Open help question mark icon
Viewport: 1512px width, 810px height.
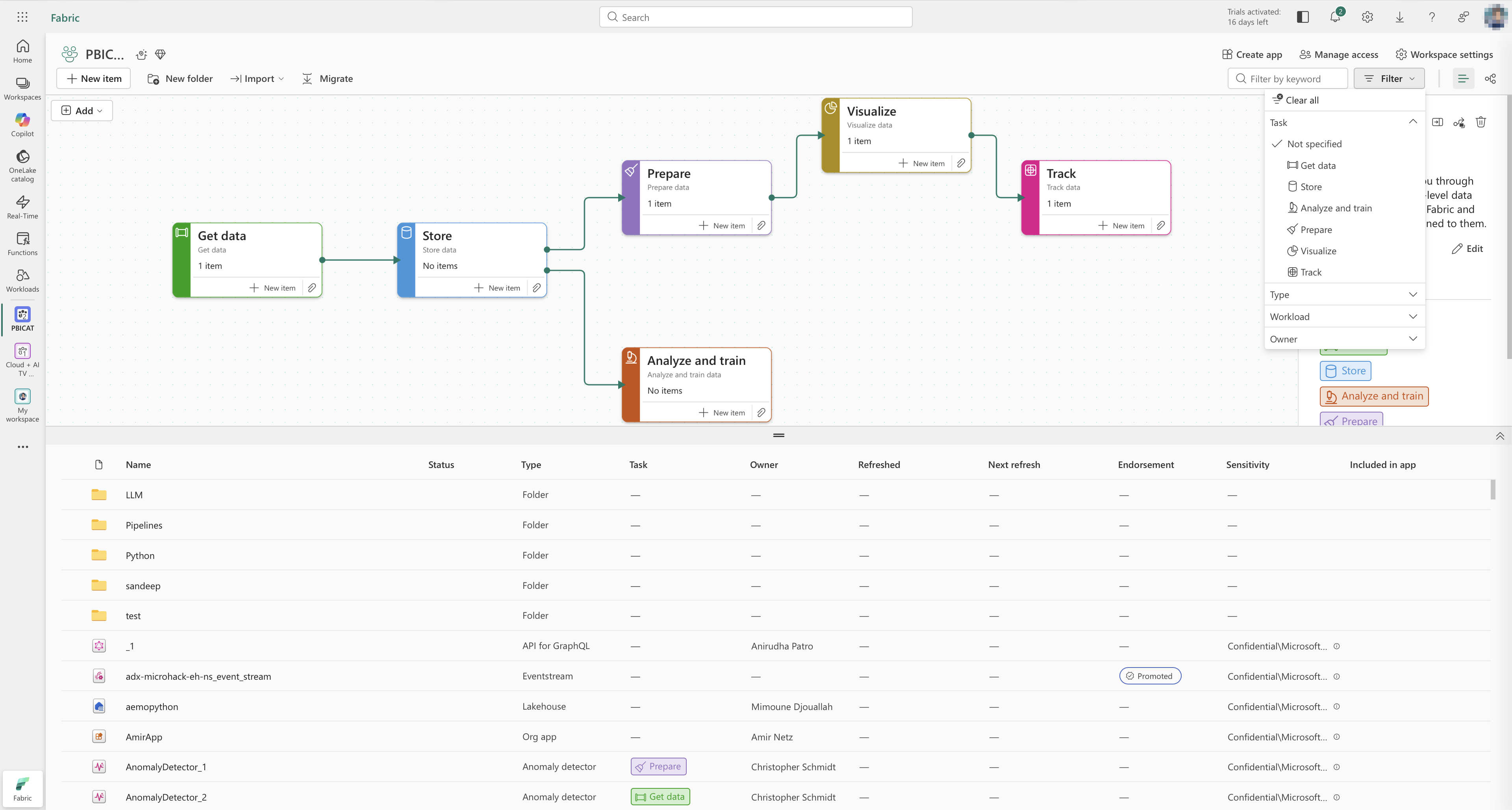click(x=1432, y=17)
